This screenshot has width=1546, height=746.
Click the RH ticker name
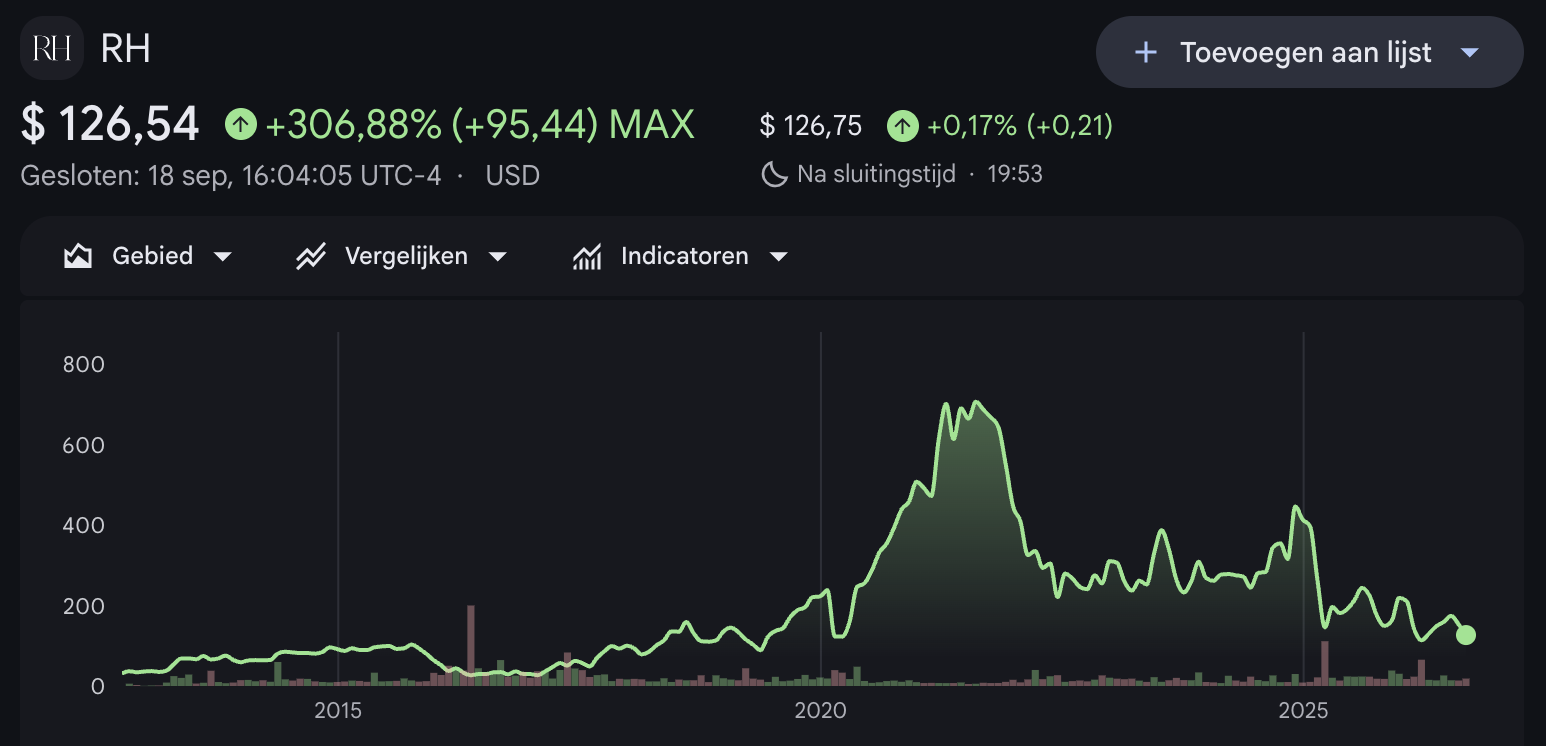point(126,49)
